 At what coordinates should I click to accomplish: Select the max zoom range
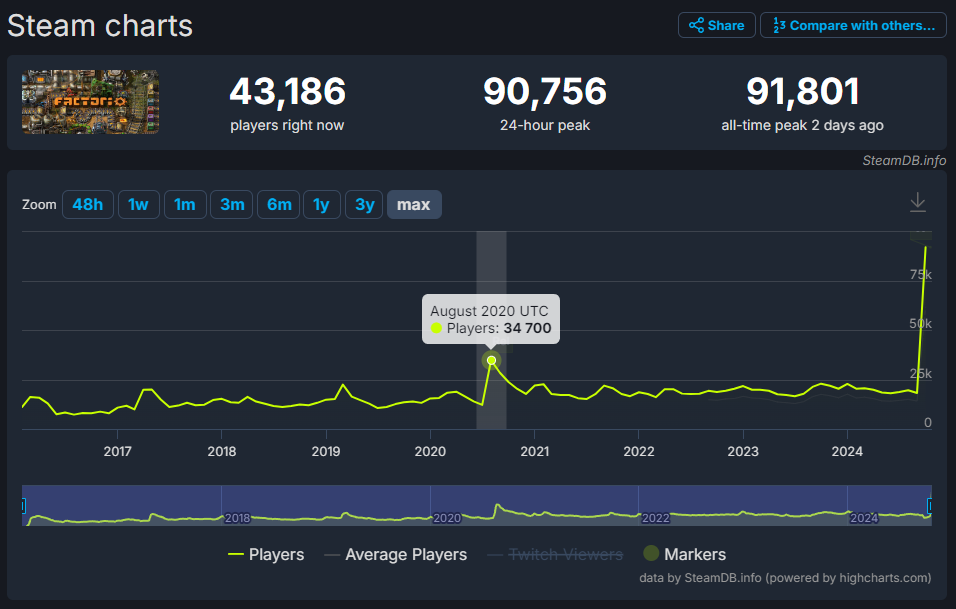pyautogui.click(x=414, y=205)
